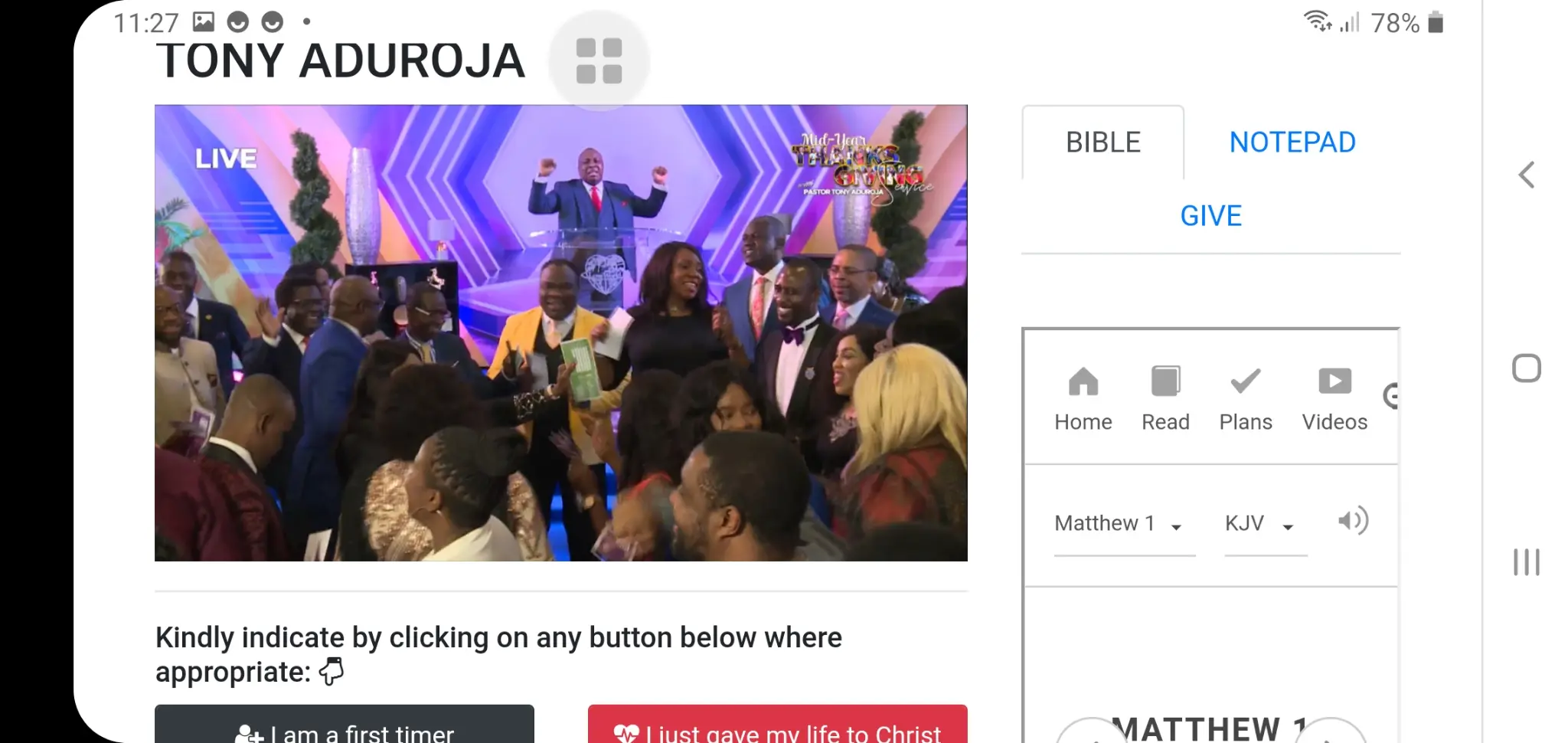The height and width of the screenshot is (743, 1568).
Task: Open the four-square grid menu icon
Action: click(599, 61)
